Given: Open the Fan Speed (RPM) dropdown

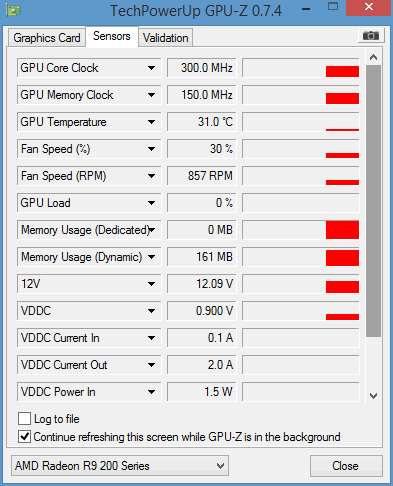Looking at the screenshot, I should [x=151, y=176].
